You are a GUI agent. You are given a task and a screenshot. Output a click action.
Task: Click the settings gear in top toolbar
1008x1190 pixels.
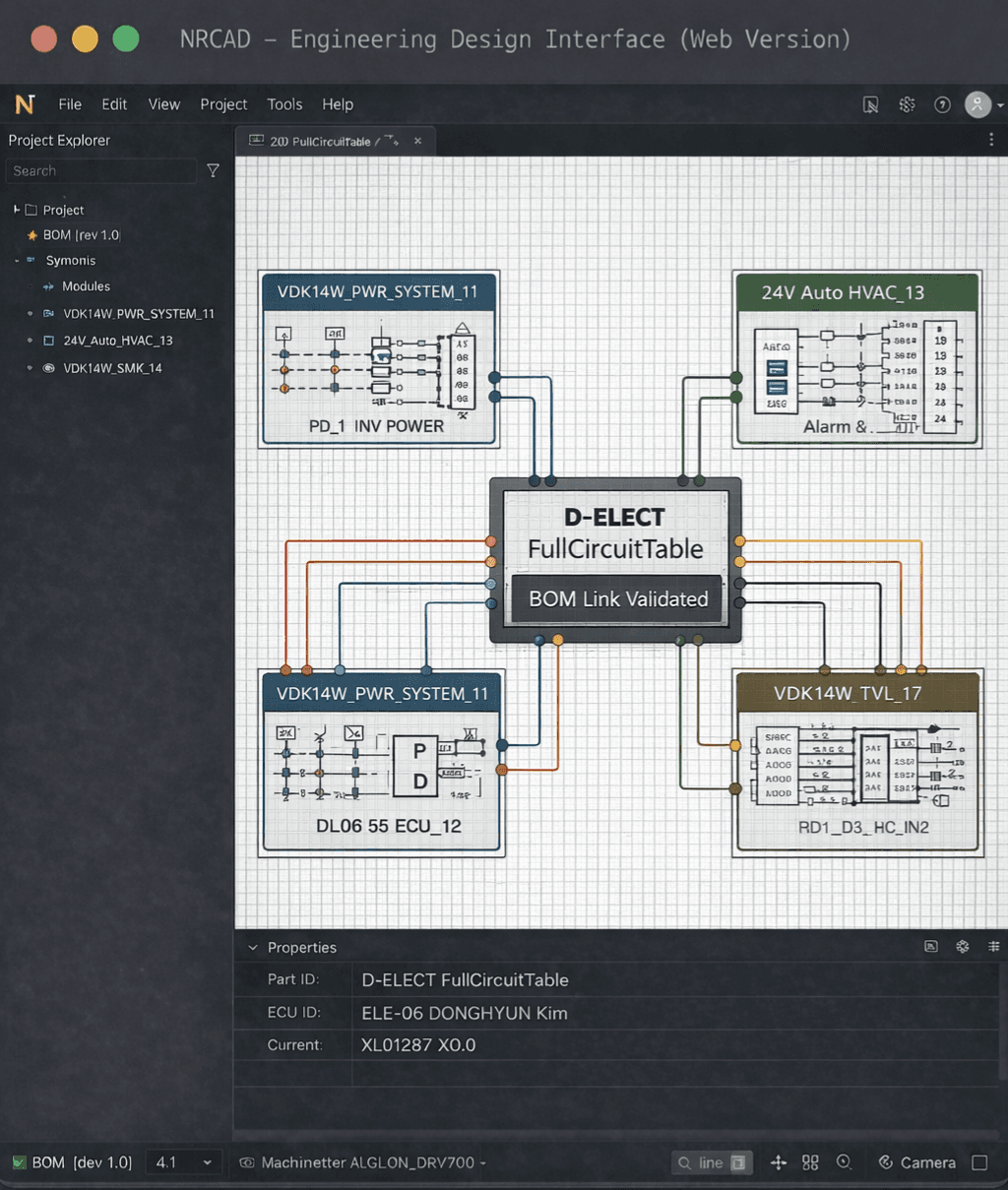[907, 104]
